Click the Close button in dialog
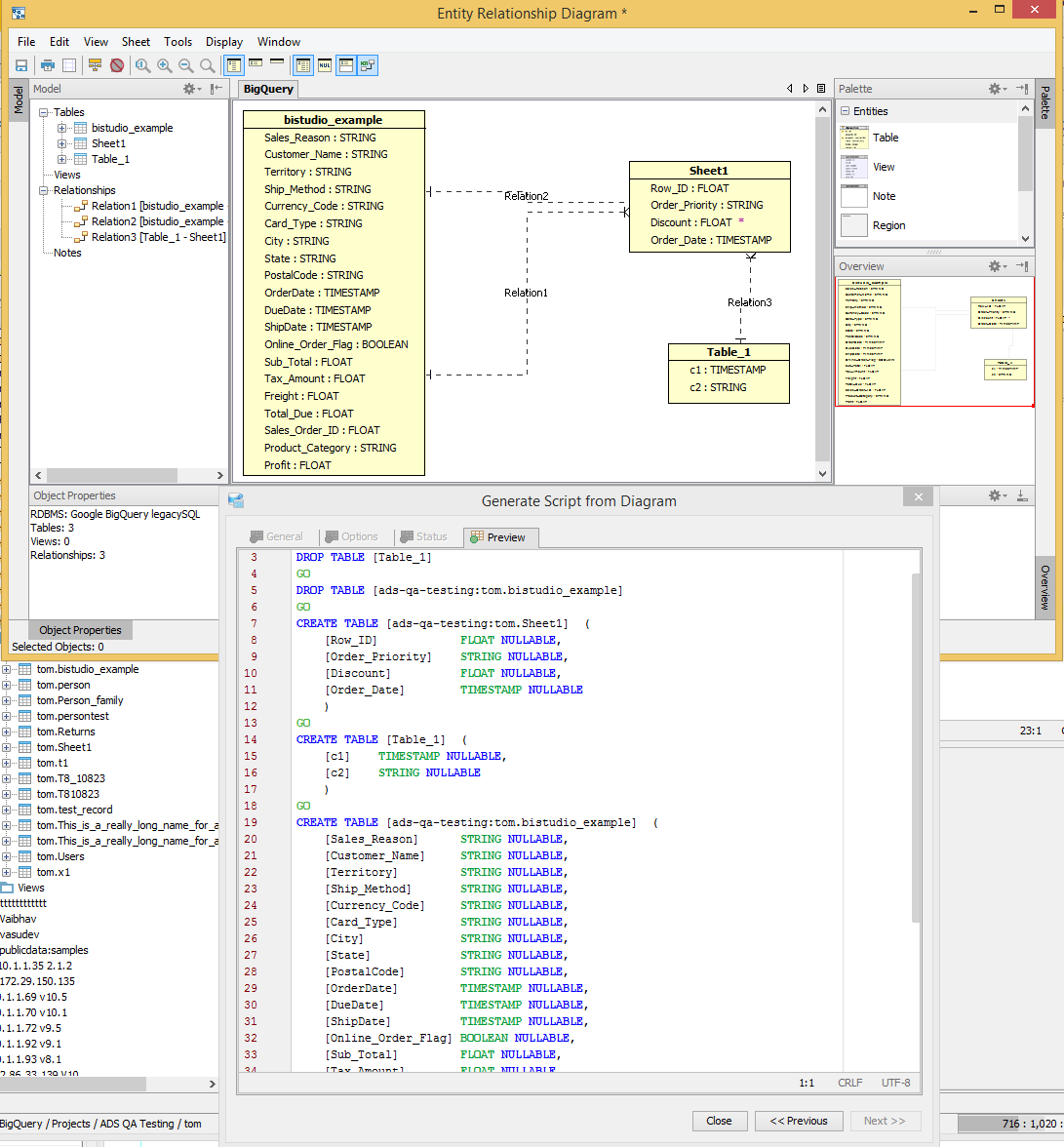The width and height of the screenshot is (1064, 1147). pos(719,1121)
